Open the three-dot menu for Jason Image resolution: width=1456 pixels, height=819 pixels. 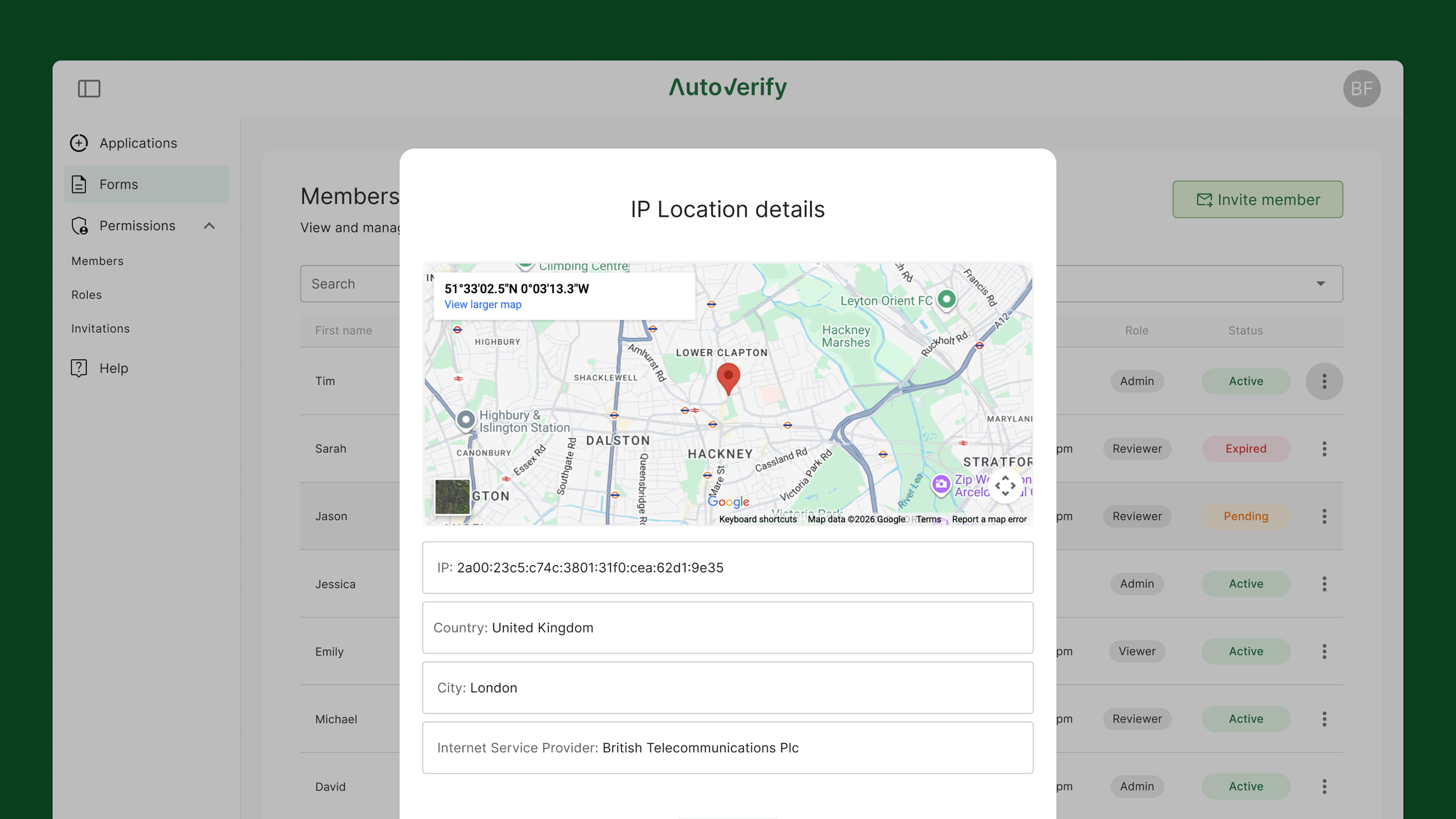(1324, 516)
